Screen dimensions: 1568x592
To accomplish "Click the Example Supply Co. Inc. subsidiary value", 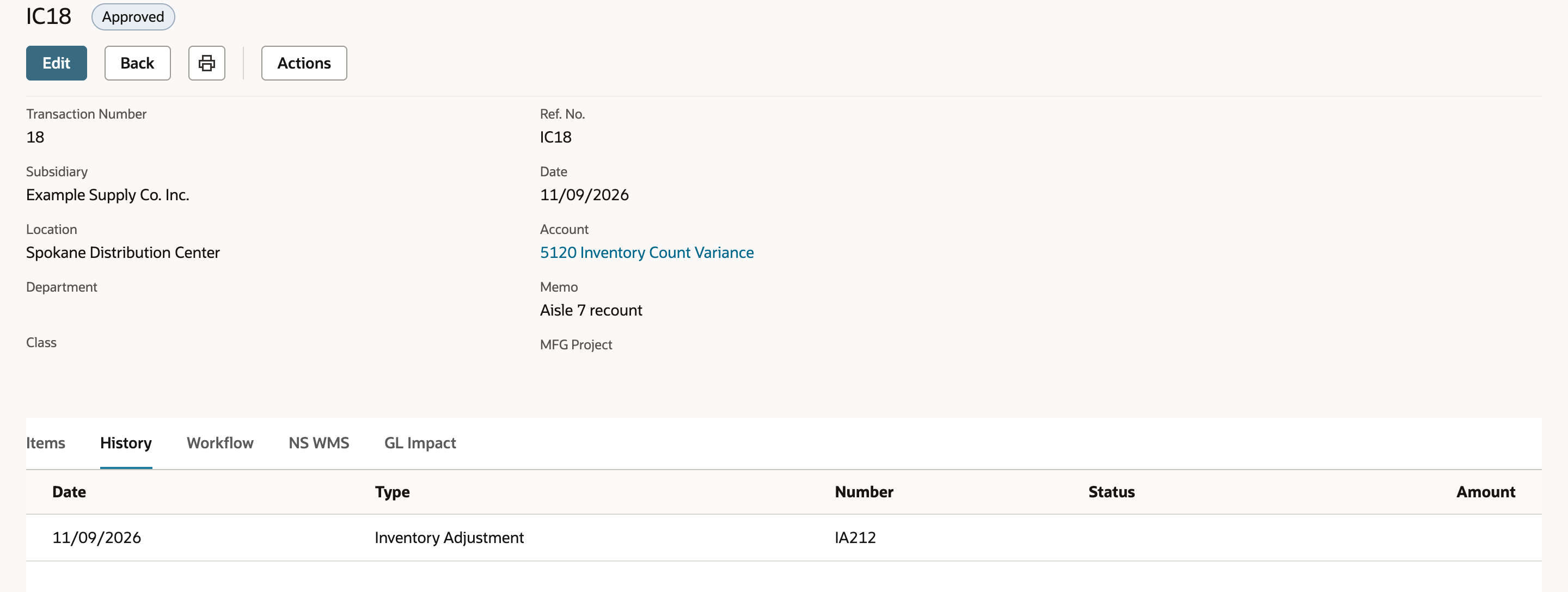I will point(107,195).
